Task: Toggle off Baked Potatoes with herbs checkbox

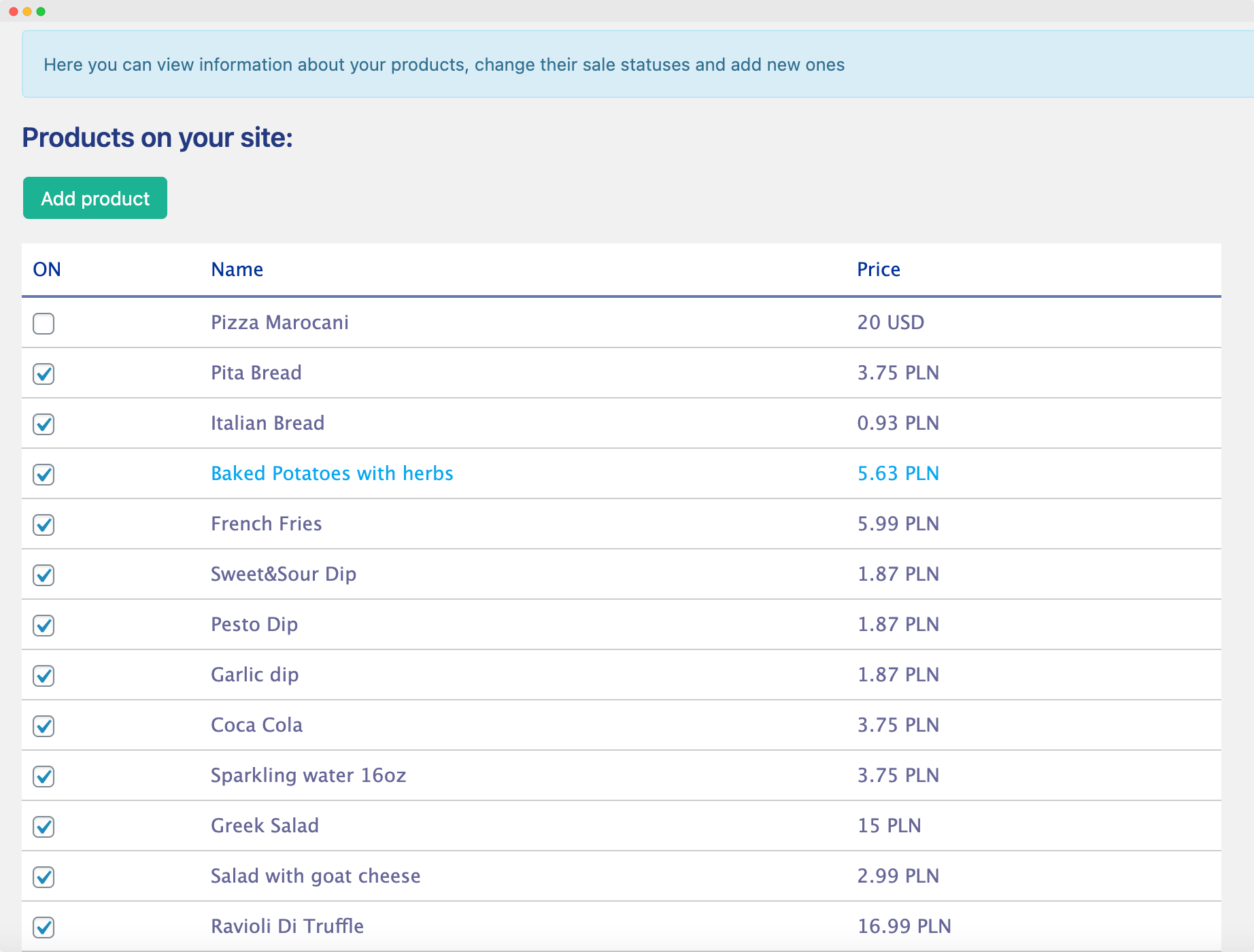Action: [x=44, y=475]
